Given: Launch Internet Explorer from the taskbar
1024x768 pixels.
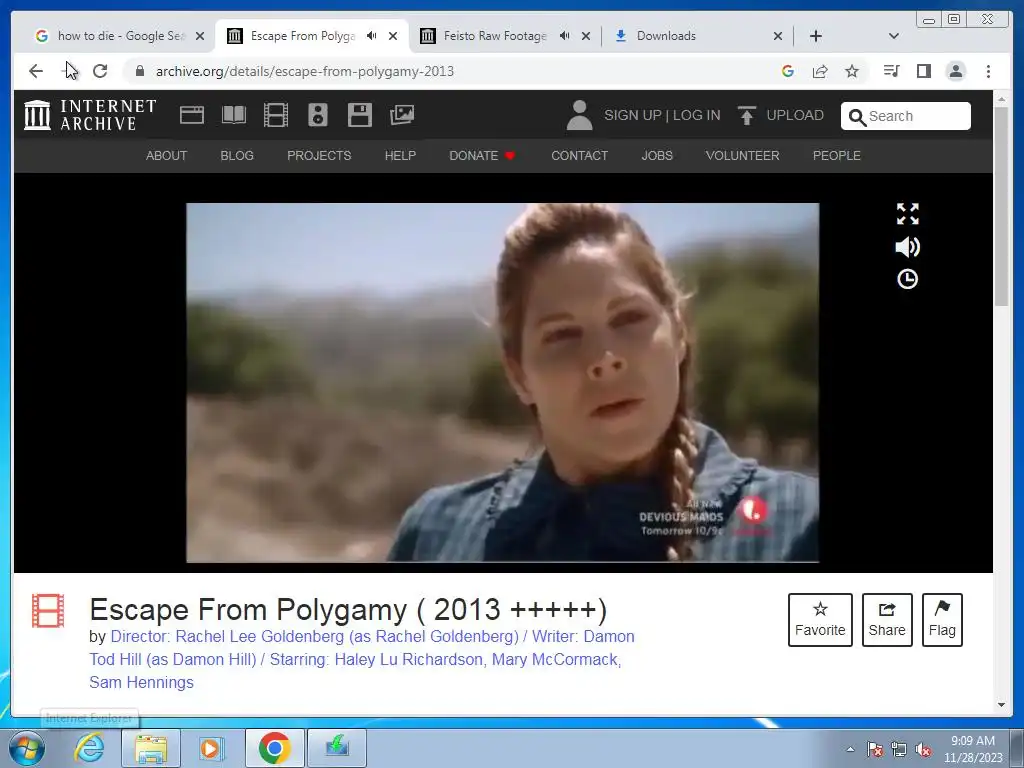Looking at the screenshot, I should coord(89,748).
